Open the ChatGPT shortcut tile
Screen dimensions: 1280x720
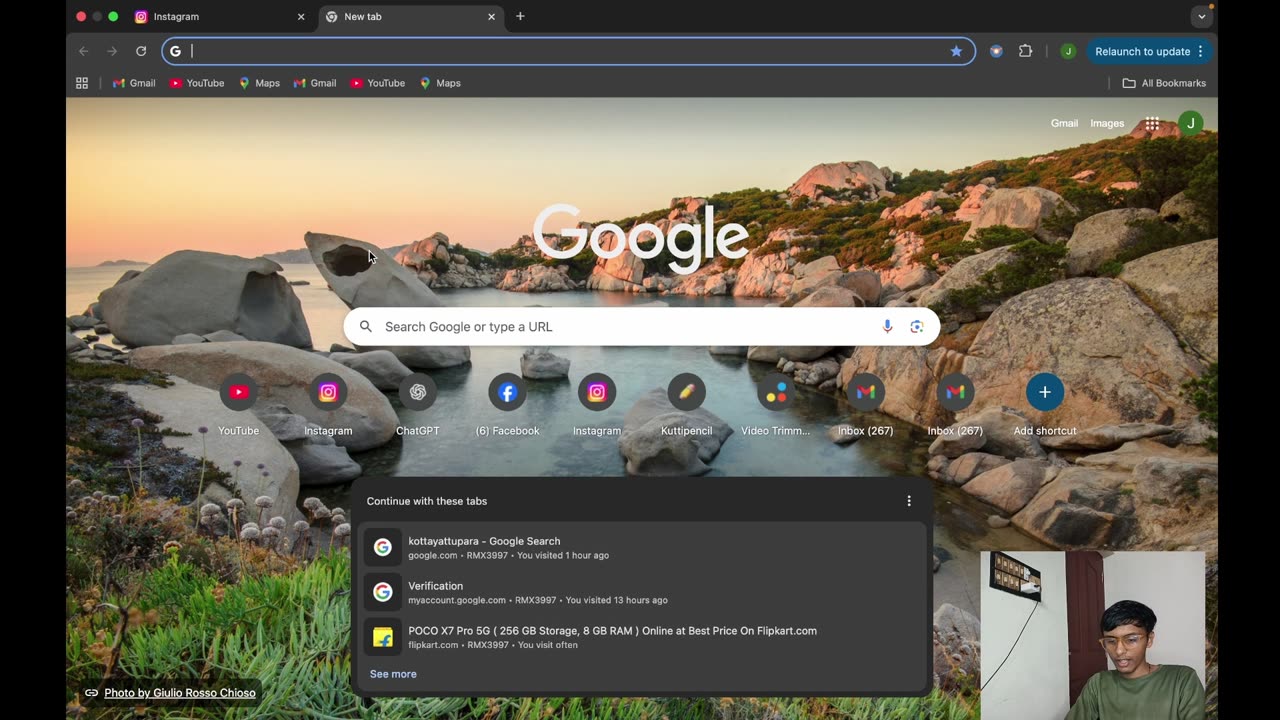pyautogui.click(x=417, y=406)
